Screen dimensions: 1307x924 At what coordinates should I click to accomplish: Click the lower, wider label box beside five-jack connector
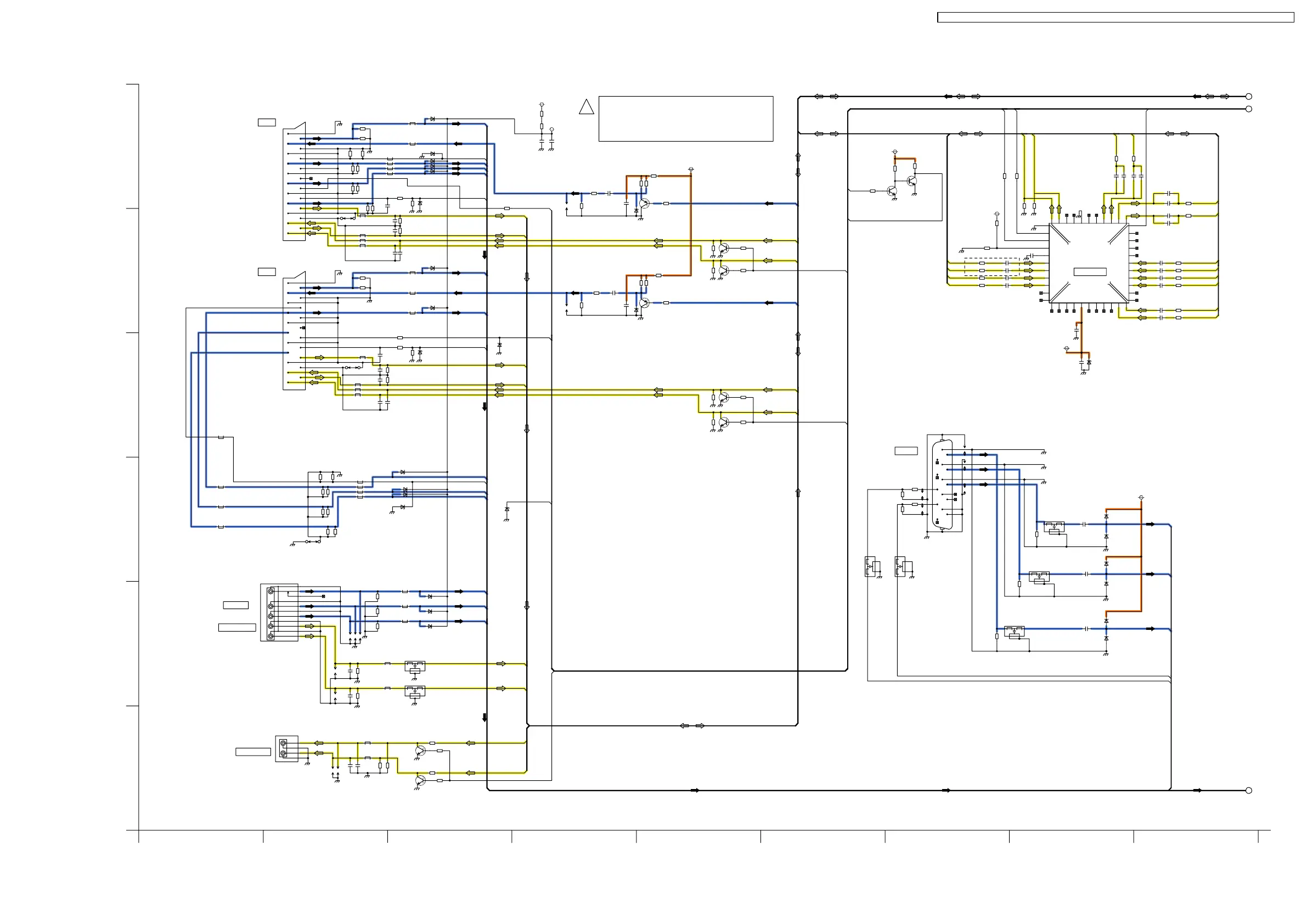tap(237, 627)
